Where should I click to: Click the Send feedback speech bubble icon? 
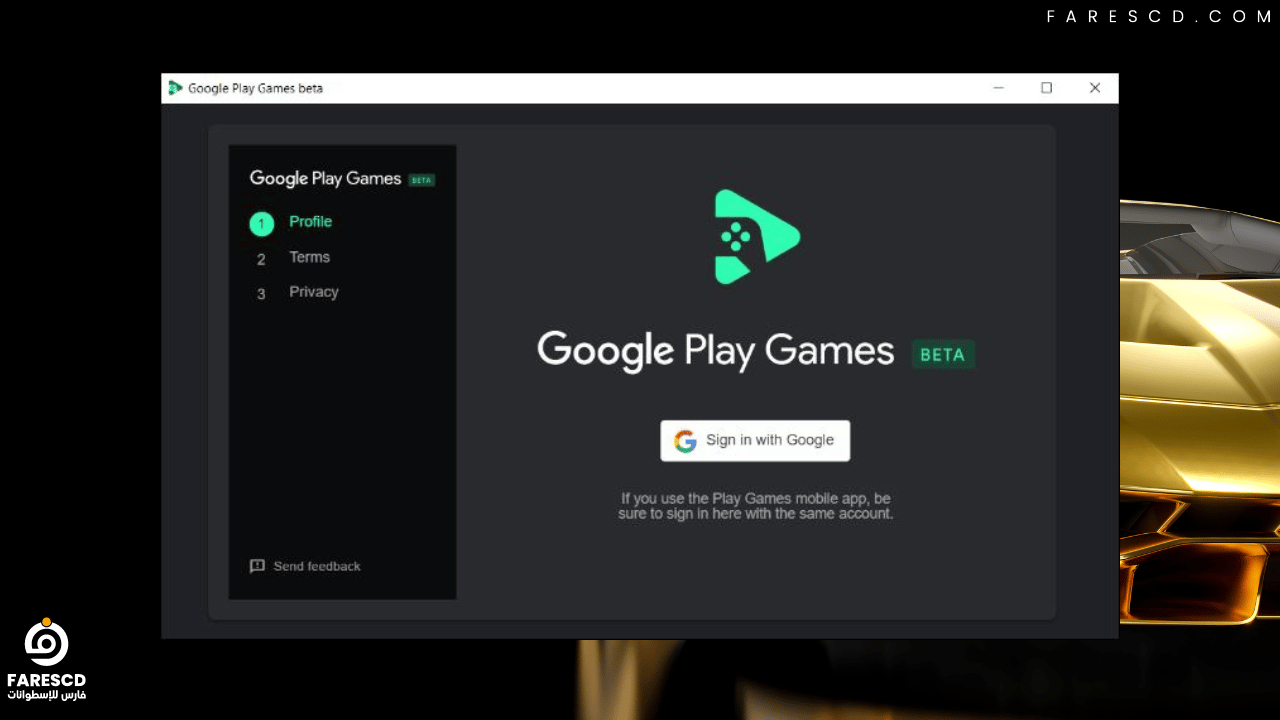(x=257, y=566)
